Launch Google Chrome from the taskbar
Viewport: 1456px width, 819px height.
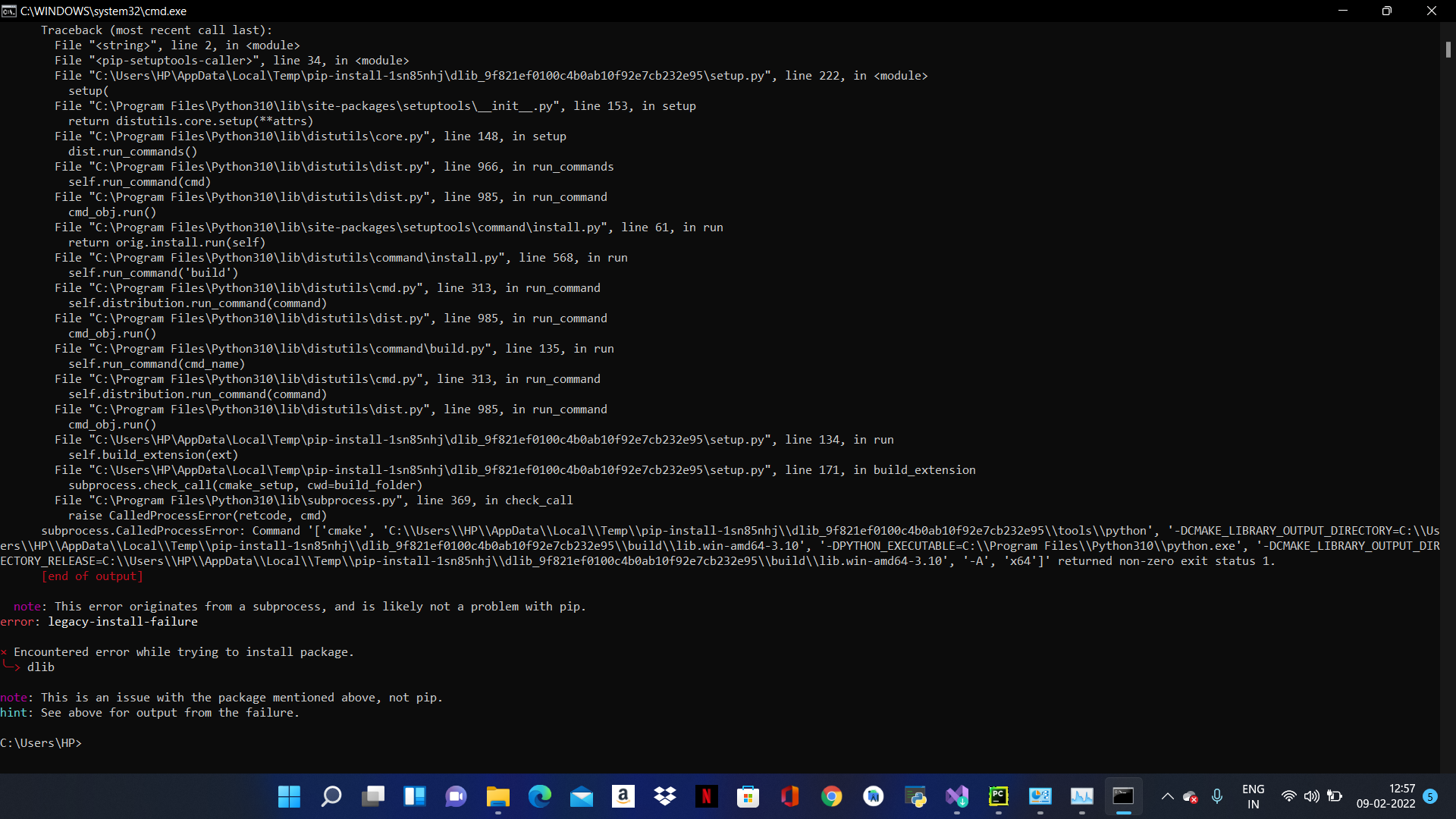(x=832, y=797)
